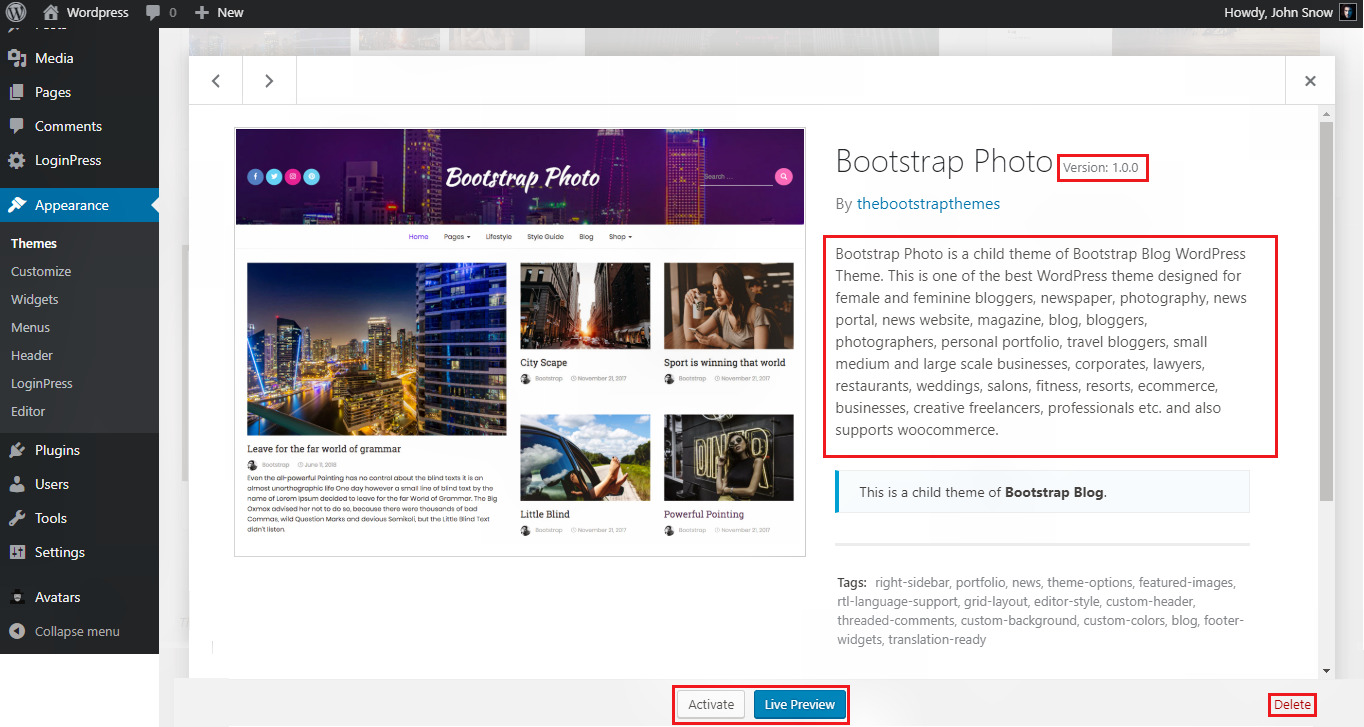This screenshot has height=727, width=1364.
Task: Open Themes submenu item
Action: [x=34, y=243]
